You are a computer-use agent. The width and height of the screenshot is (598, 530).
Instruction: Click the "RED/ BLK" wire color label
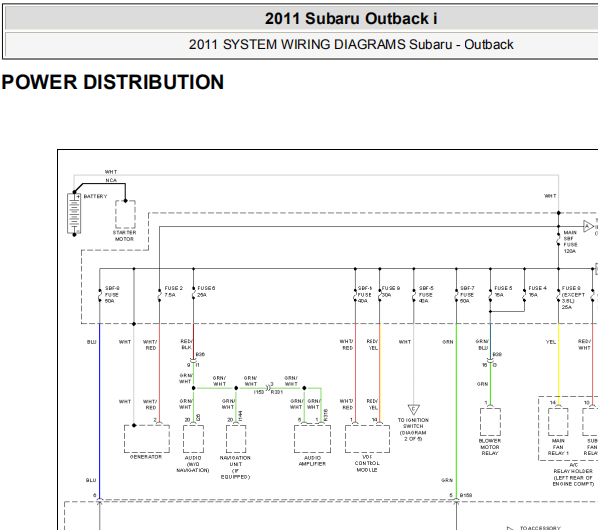(186, 344)
